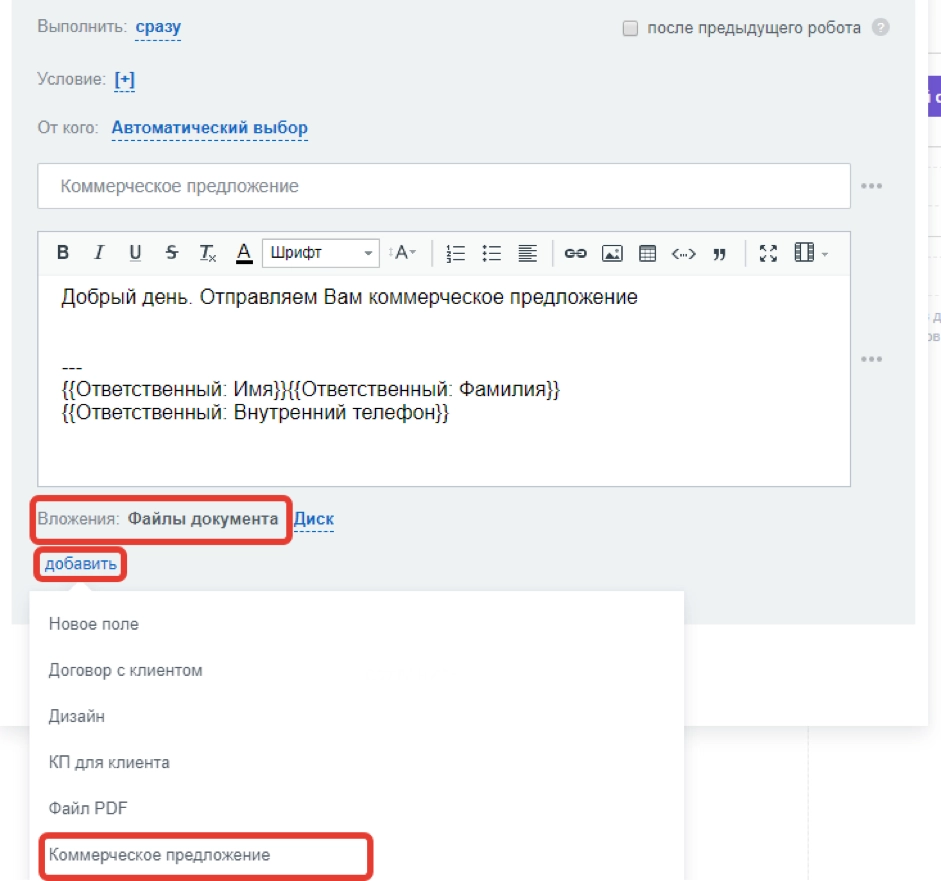Open the 'Шрифт' font dropdown
This screenshot has width=941, height=881.
(320, 253)
